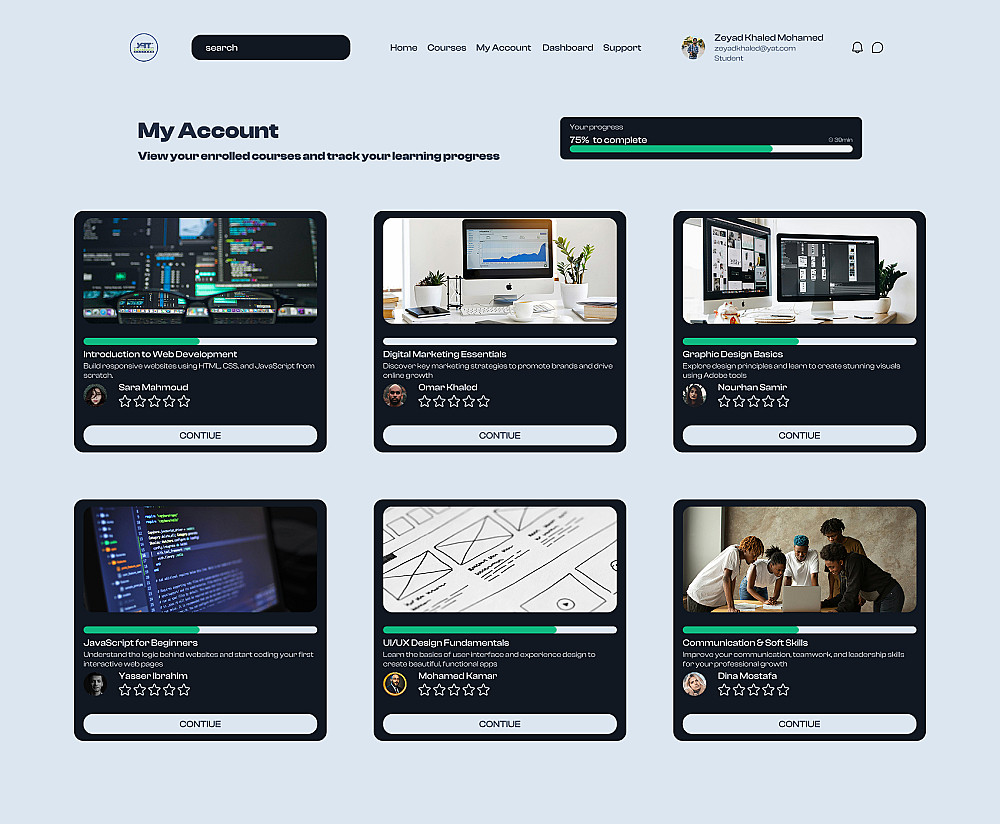This screenshot has height=824, width=1000.
Task: Click into the search field
Action: (x=270, y=48)
